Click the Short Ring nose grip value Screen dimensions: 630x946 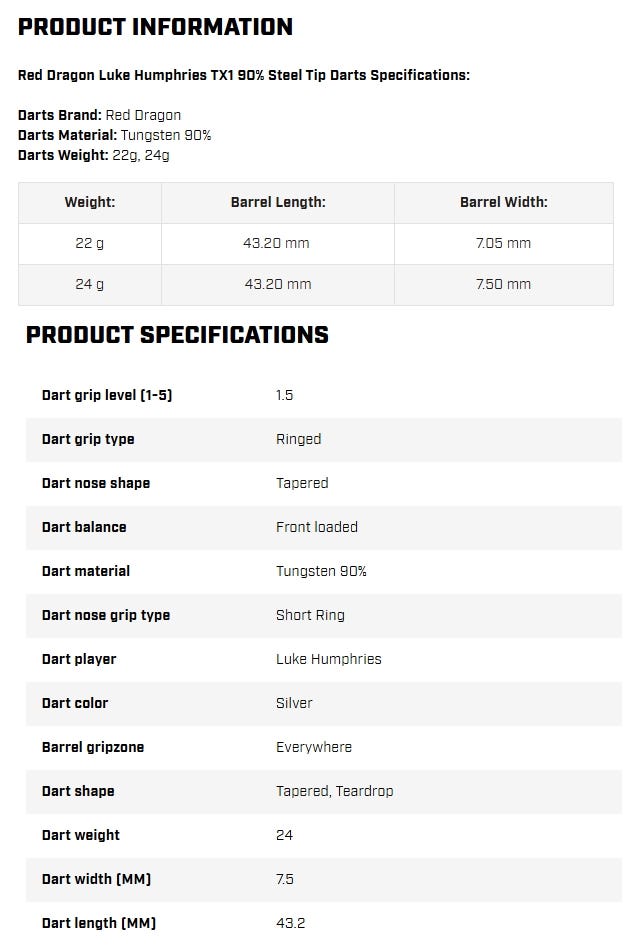[x=310, y=615]
